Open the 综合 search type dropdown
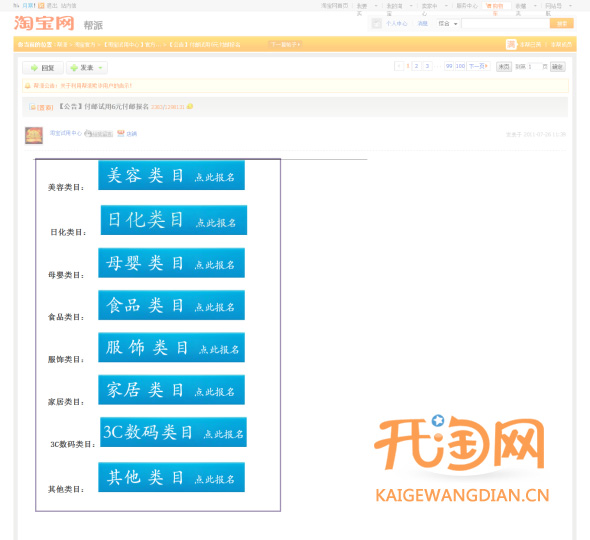 pos(447,23)
